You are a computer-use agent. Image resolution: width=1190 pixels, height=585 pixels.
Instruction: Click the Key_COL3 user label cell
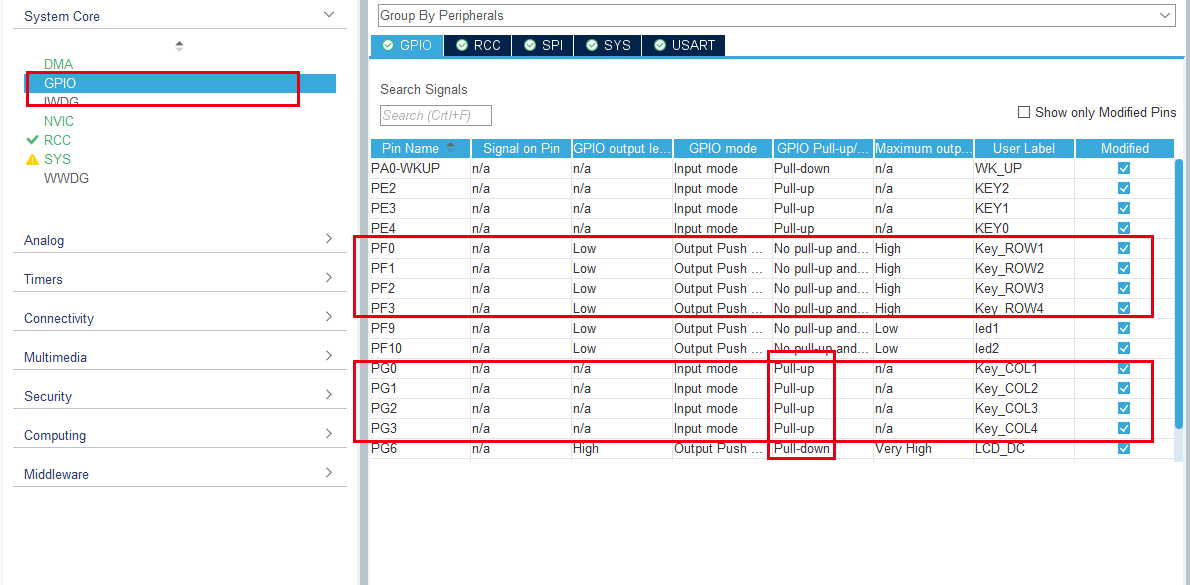(x=1024, y=408)
